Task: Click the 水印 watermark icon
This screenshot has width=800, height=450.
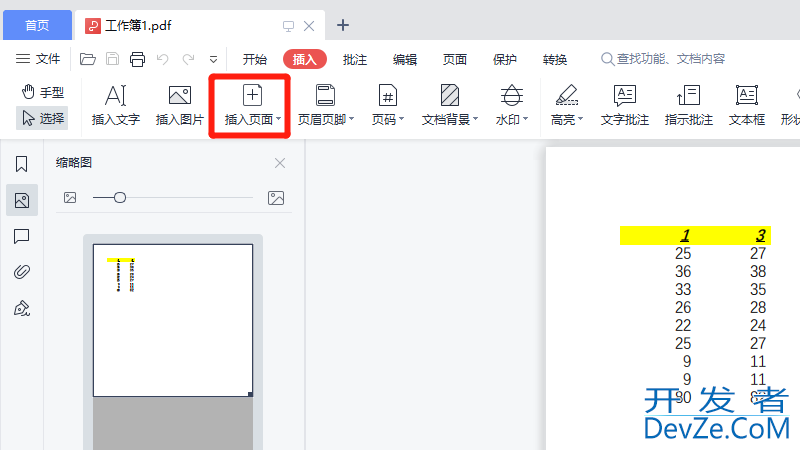Action: 511,95
